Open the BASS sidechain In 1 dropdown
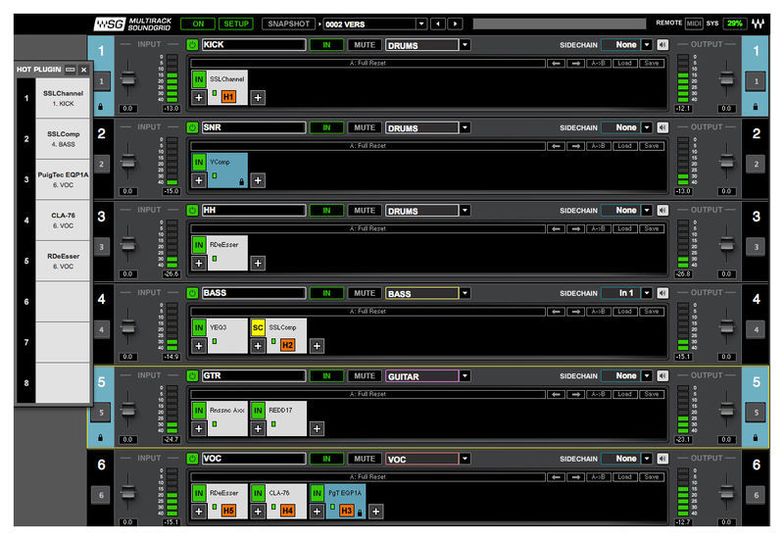The width and height of the screenshot is (784, 540). click(x=646, y=293)
